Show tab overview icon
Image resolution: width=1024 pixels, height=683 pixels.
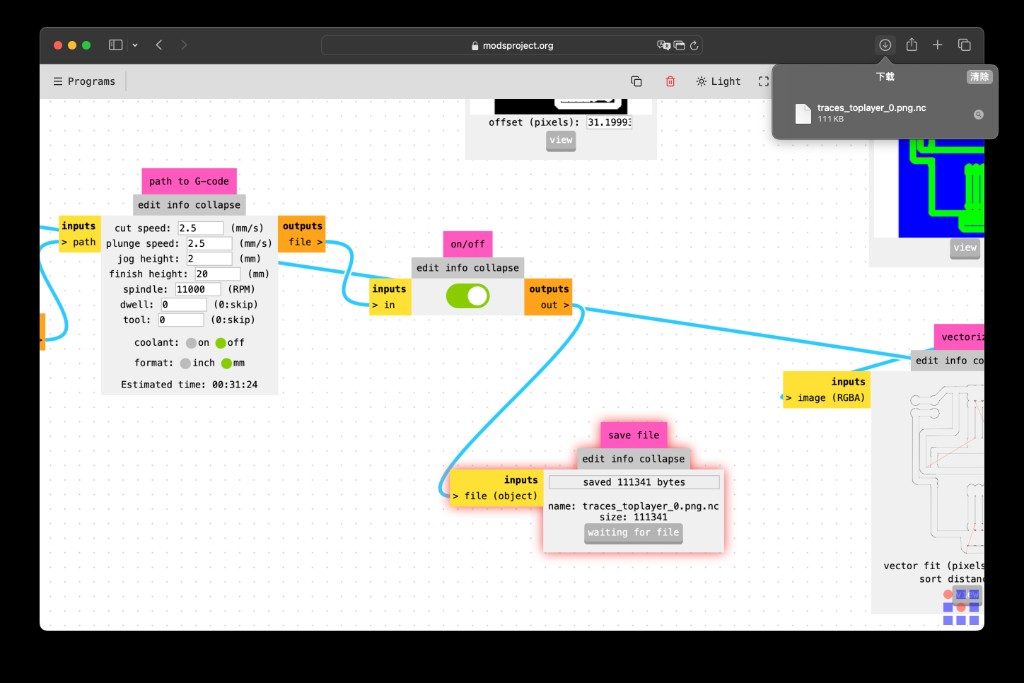(x=964, y=45)
